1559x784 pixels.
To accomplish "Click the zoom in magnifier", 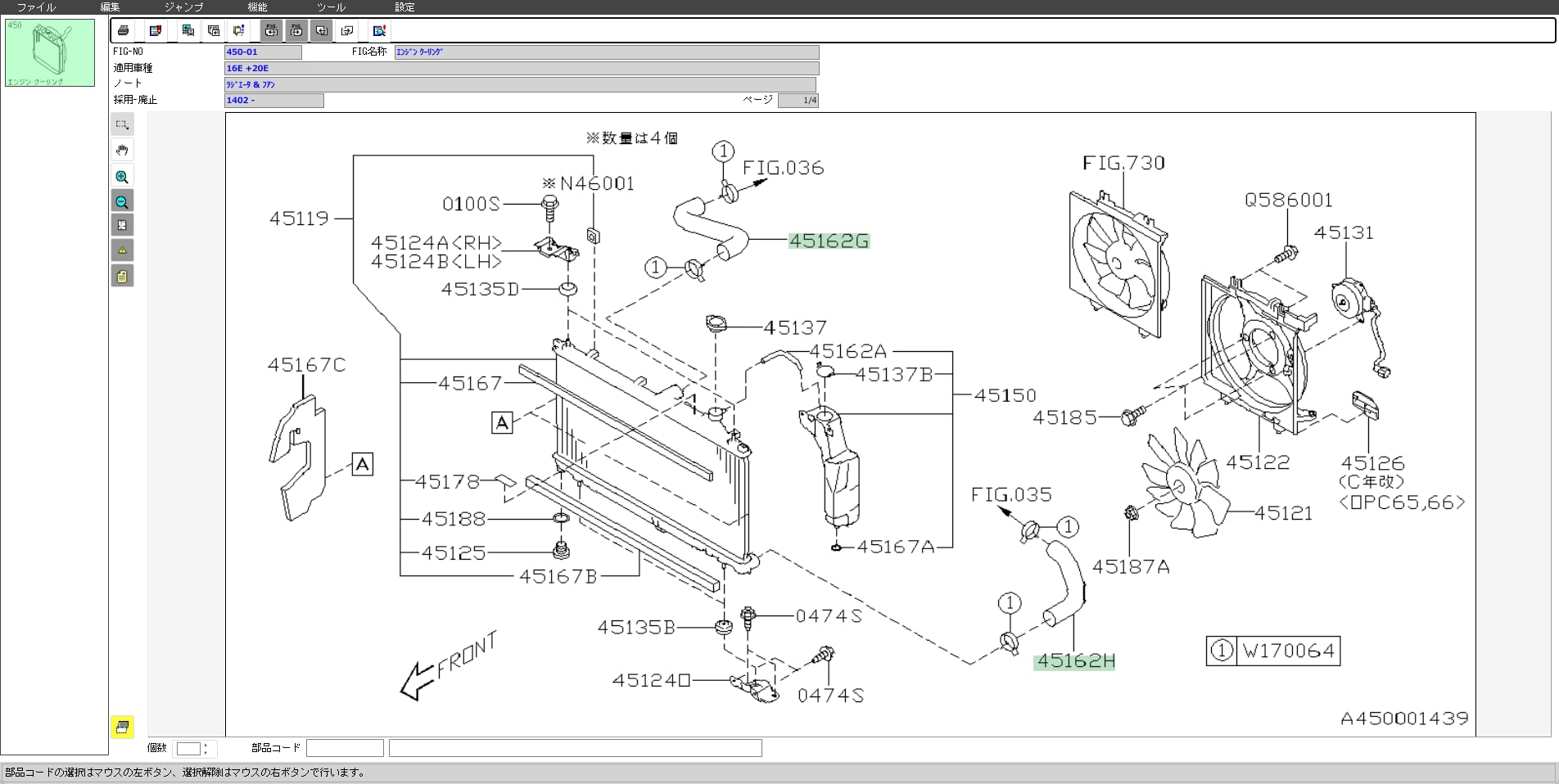I will coord(122,177).
